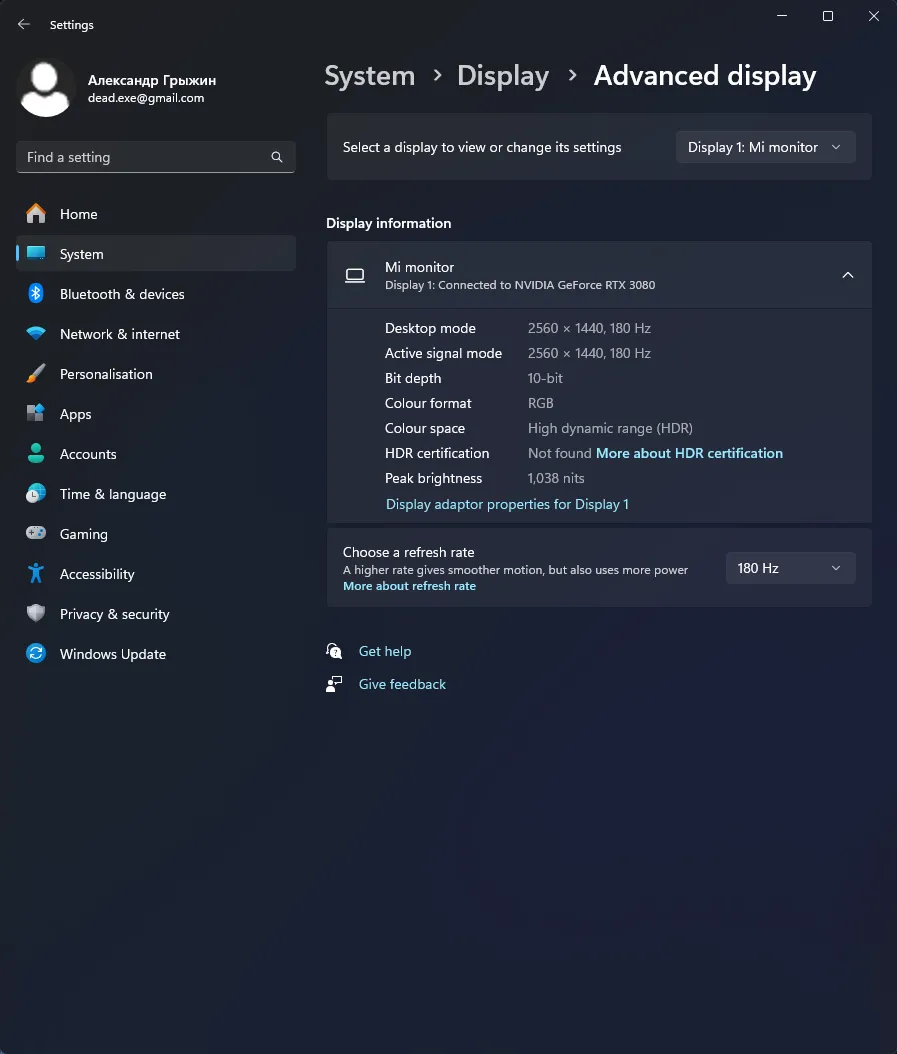897x1054 pixels.
Task: Open Privacy & security settings
Action: coord(114,614)
